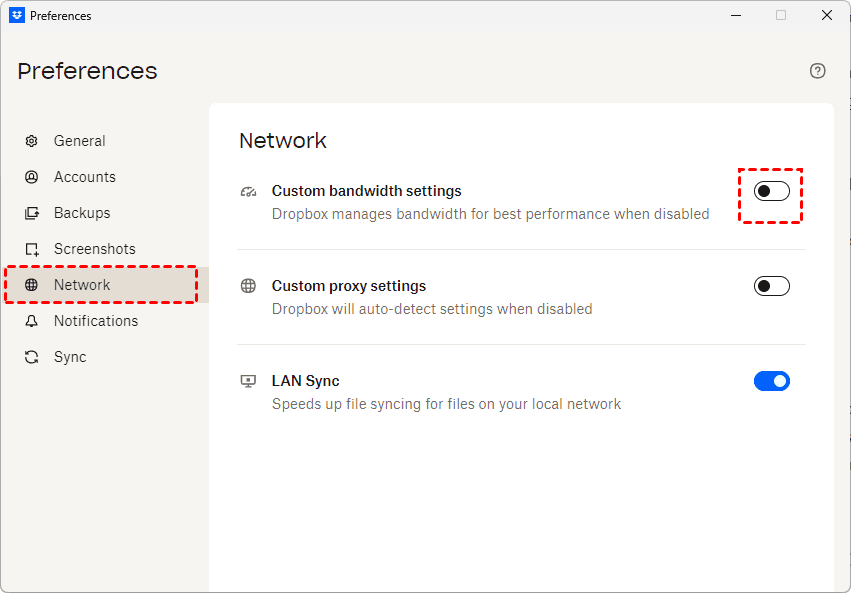Disable the LAN Sync toggle

click(x=771, y=381)
